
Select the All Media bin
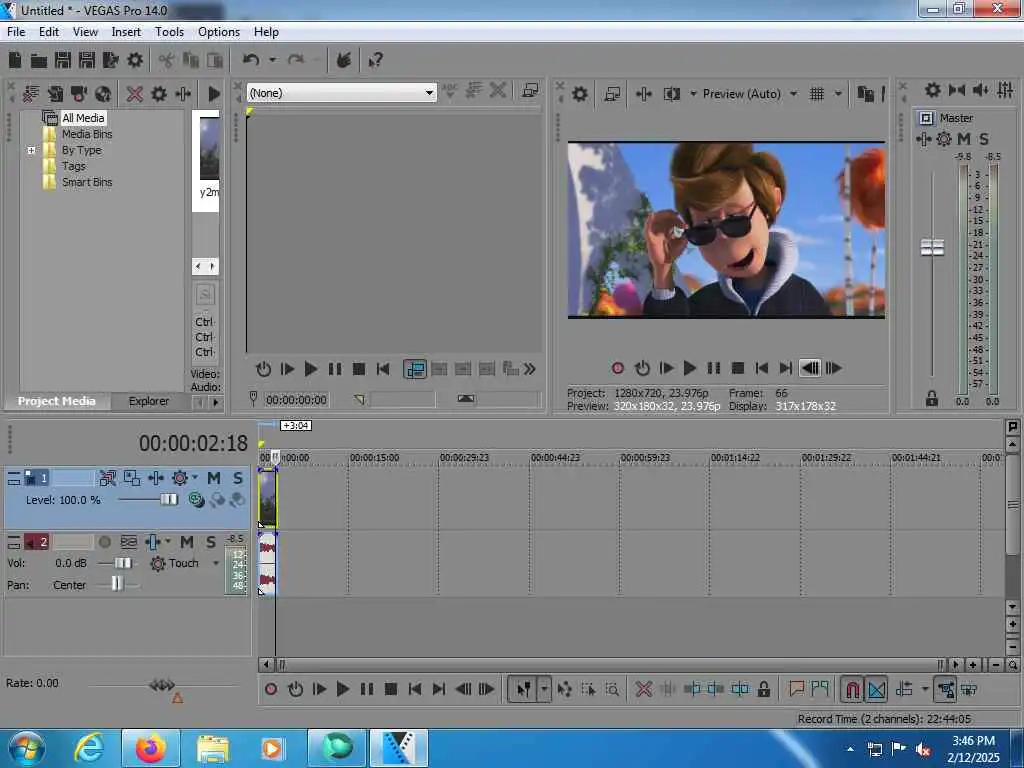tap(83, 118)
